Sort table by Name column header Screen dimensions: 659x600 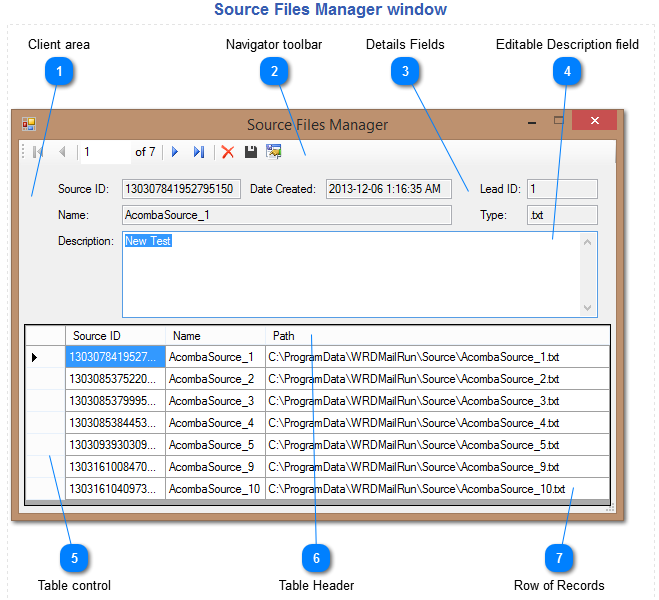(216, 336)
